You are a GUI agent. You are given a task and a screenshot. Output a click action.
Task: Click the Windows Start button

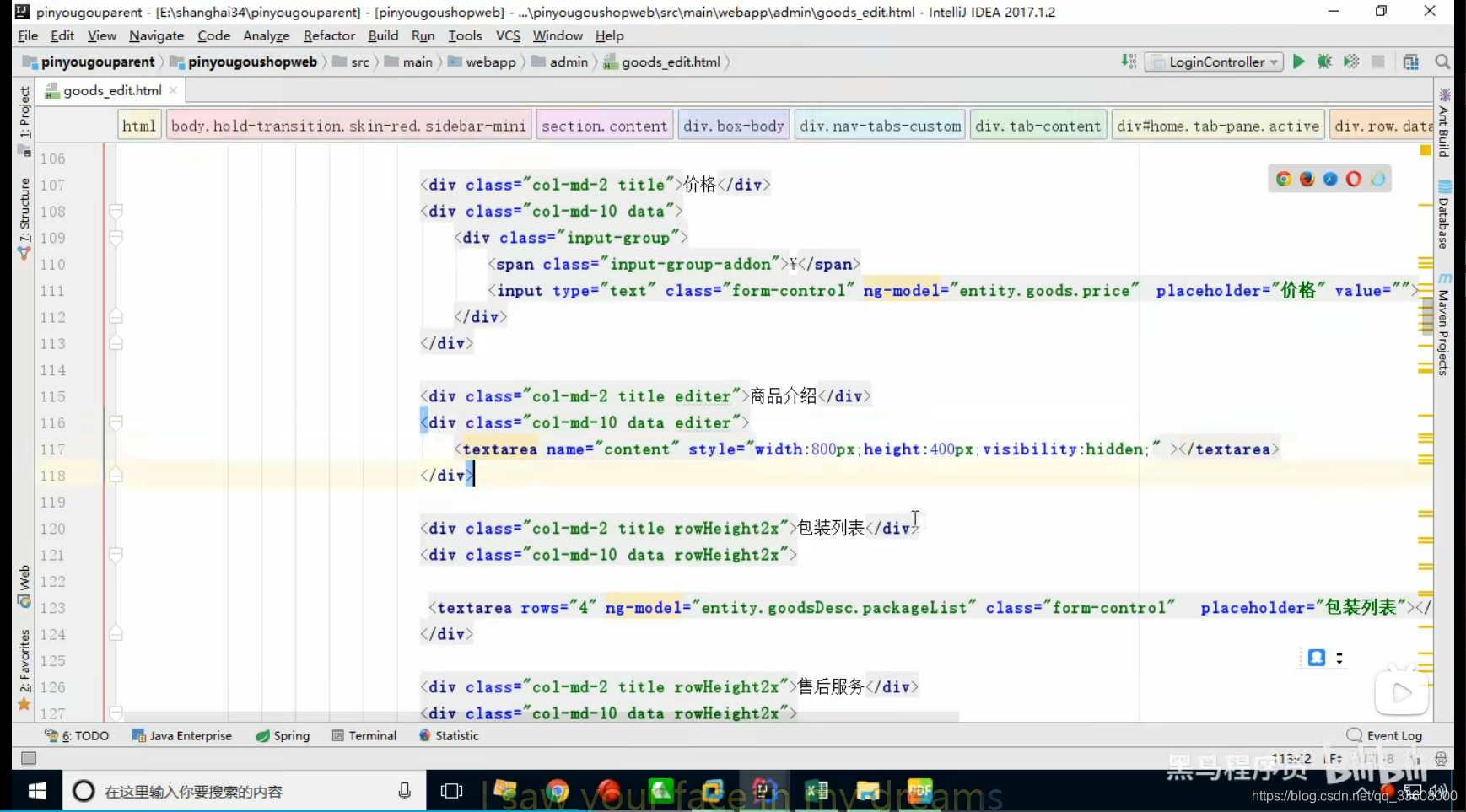point(36,791)
